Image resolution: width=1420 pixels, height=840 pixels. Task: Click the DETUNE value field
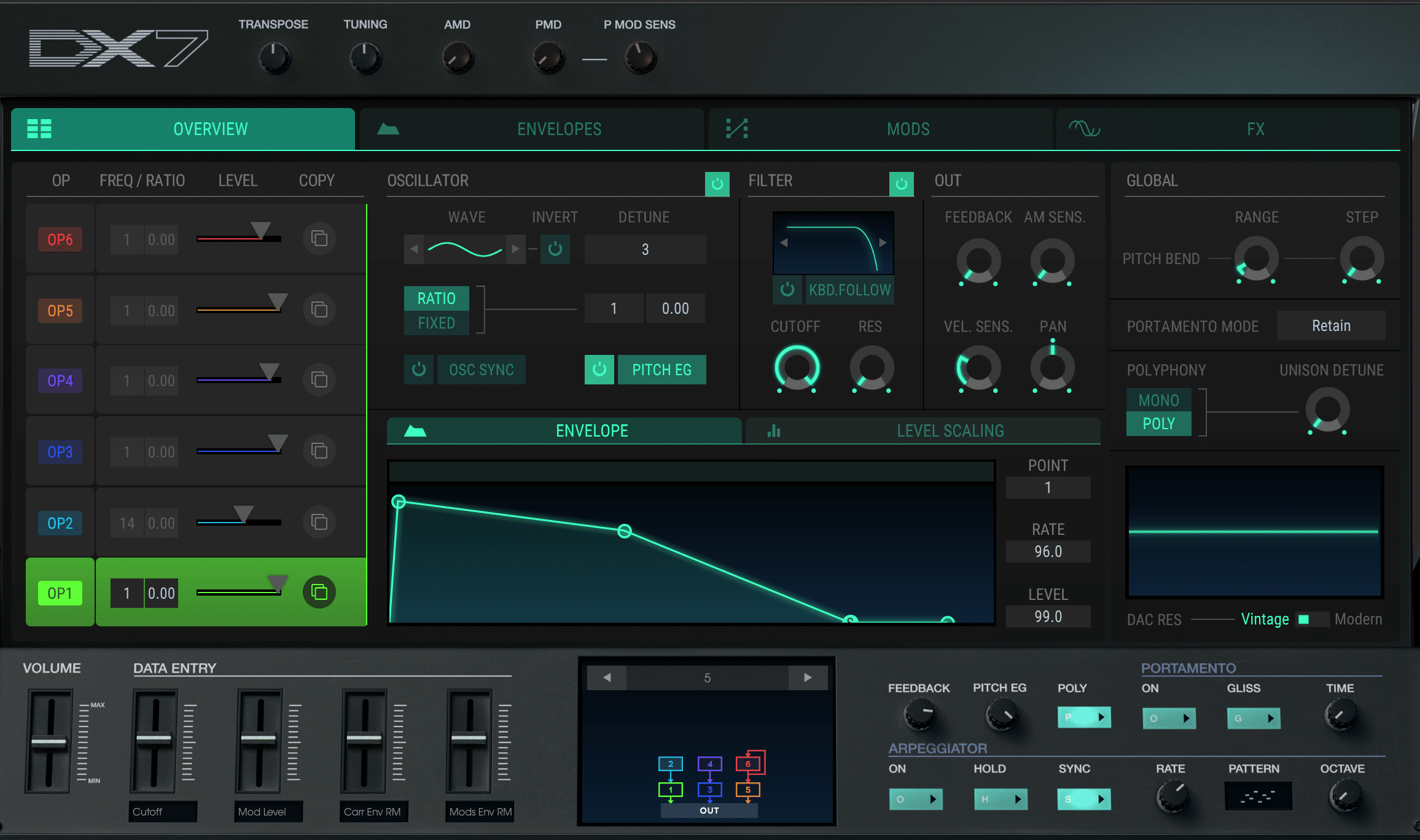point(644,249)
